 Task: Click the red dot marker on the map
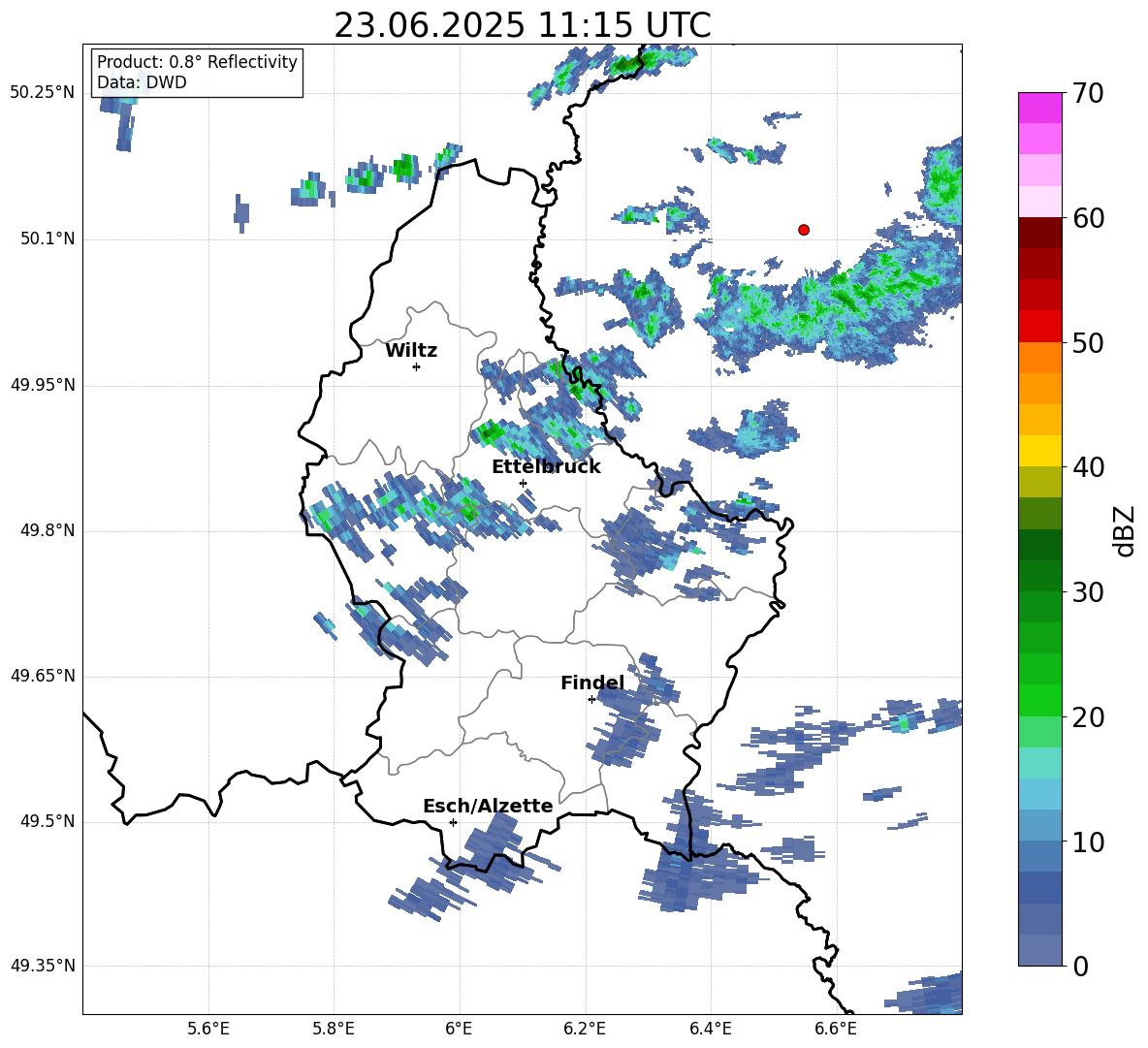click(x=804, y=230)
